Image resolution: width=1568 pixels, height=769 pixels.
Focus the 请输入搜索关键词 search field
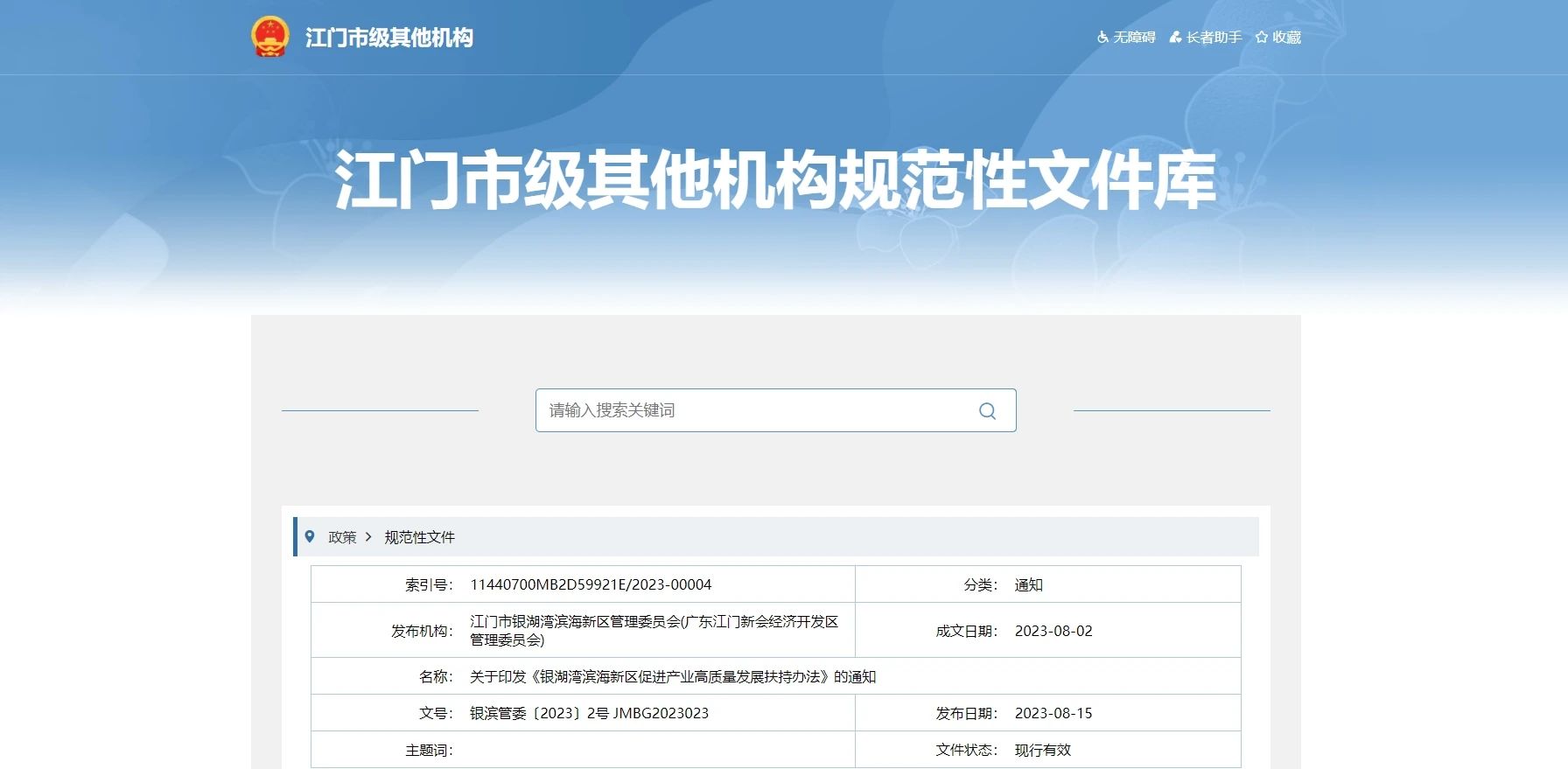776,410
